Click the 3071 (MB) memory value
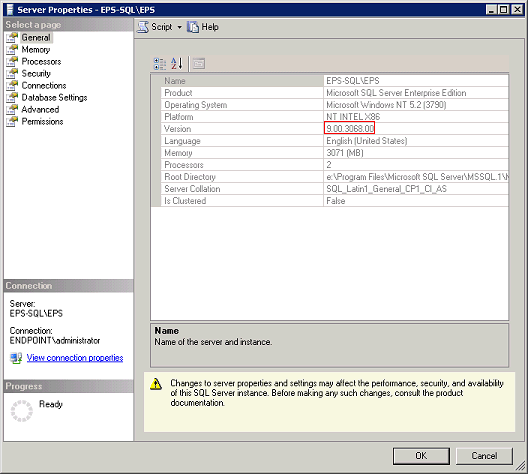Image resolution: width=528 pixels, height=474 pixels. tap(345, 153)
